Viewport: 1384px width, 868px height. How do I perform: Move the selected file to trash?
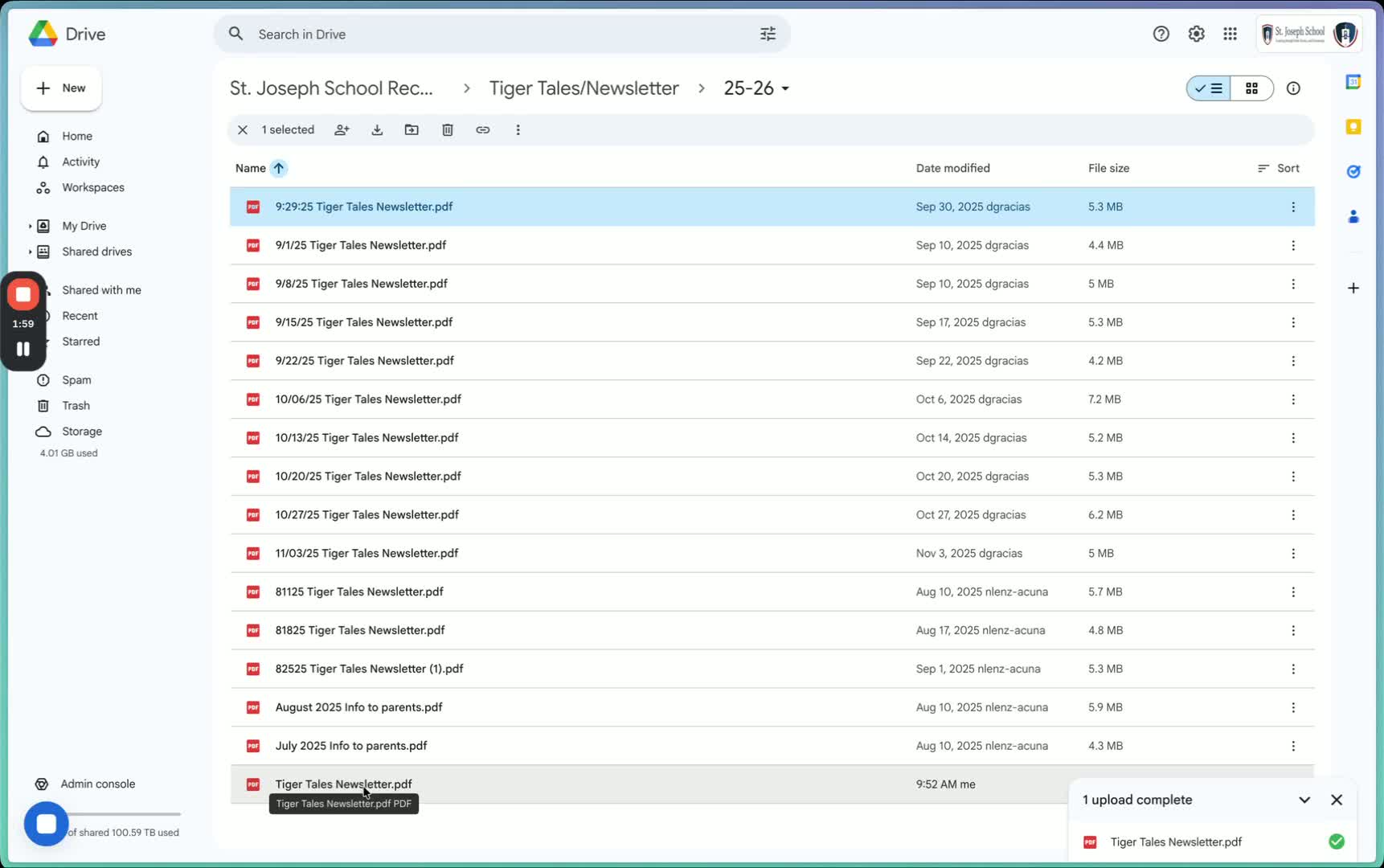[x=448, y=129]
